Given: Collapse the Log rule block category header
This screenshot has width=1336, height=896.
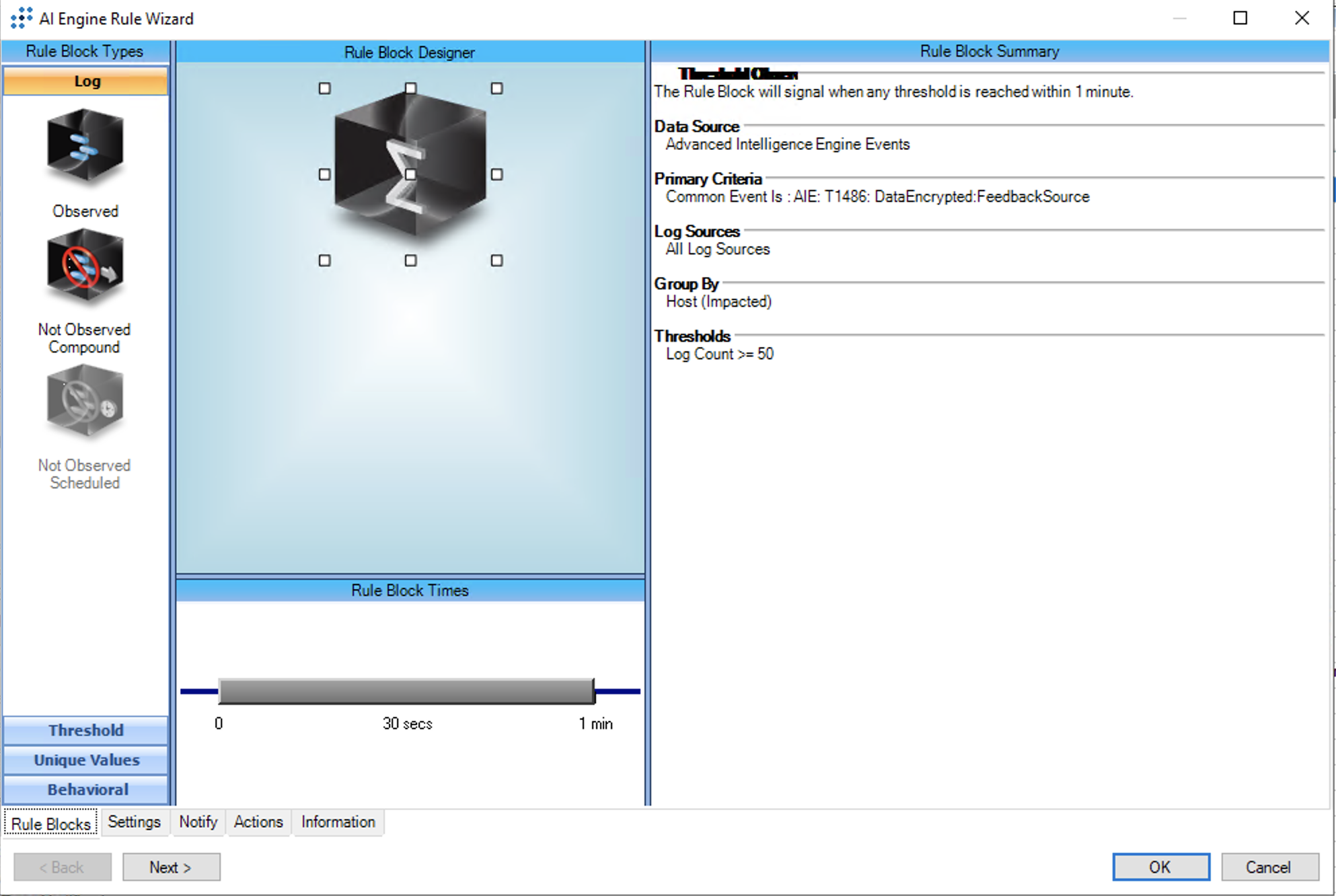Looking at the screenshot, I should (x=85, y=81).
